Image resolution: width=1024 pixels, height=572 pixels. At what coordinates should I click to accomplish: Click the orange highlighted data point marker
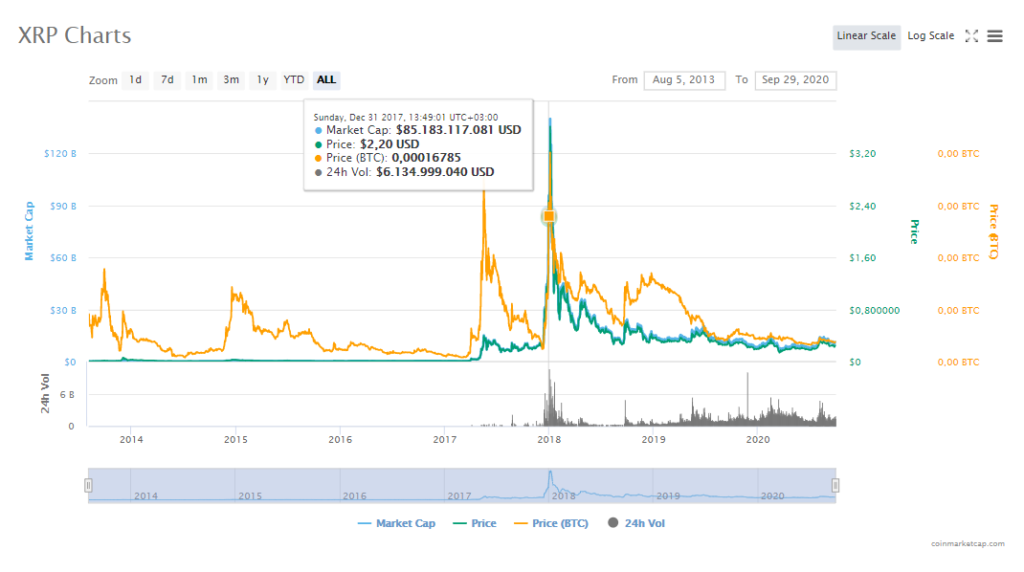click(549, 216)
